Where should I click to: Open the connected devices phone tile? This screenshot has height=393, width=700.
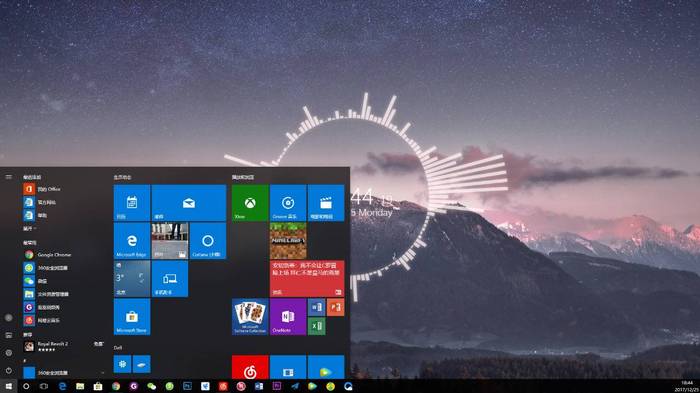170,279
